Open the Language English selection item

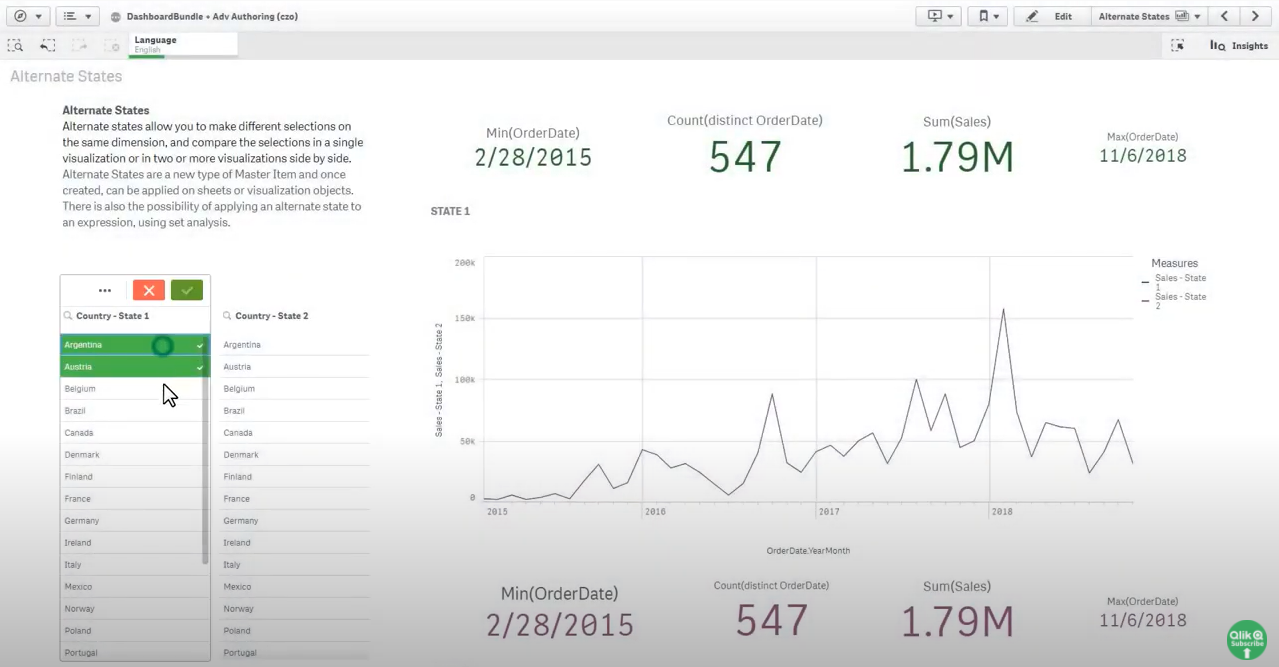(x=183, y=44)
